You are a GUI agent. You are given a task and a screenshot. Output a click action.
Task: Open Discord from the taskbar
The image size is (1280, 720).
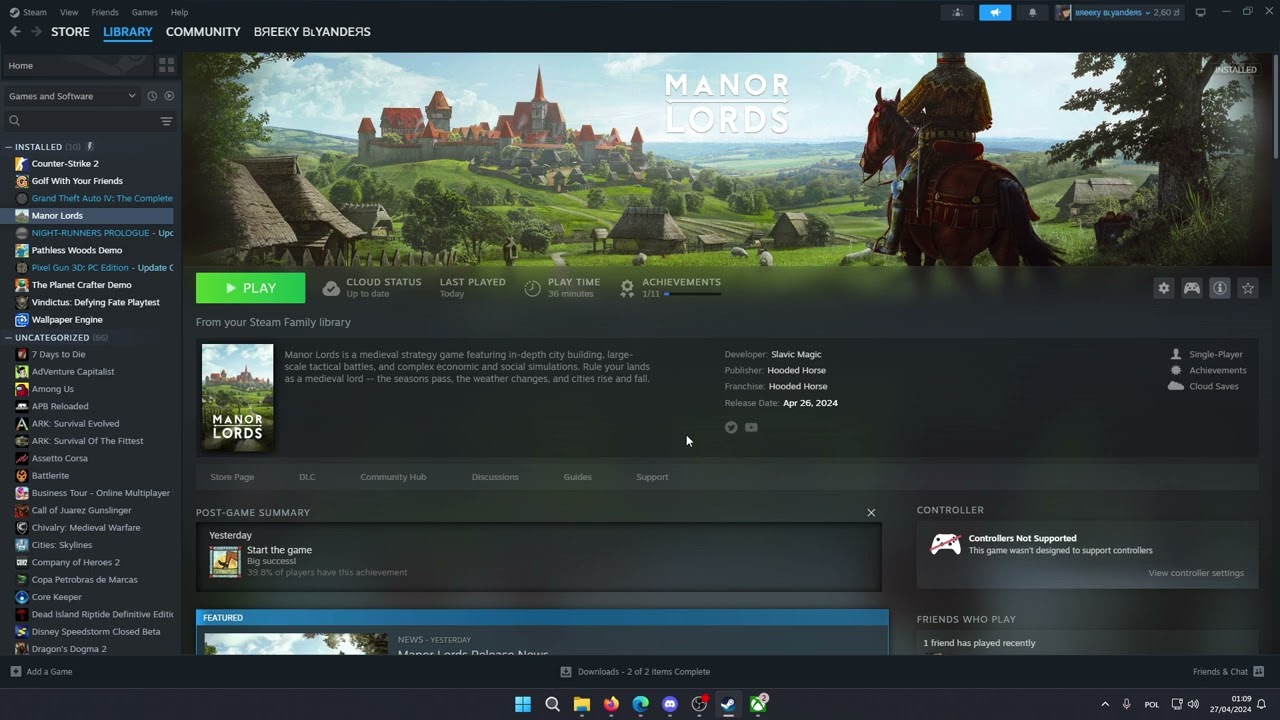[x=670, y=704]
